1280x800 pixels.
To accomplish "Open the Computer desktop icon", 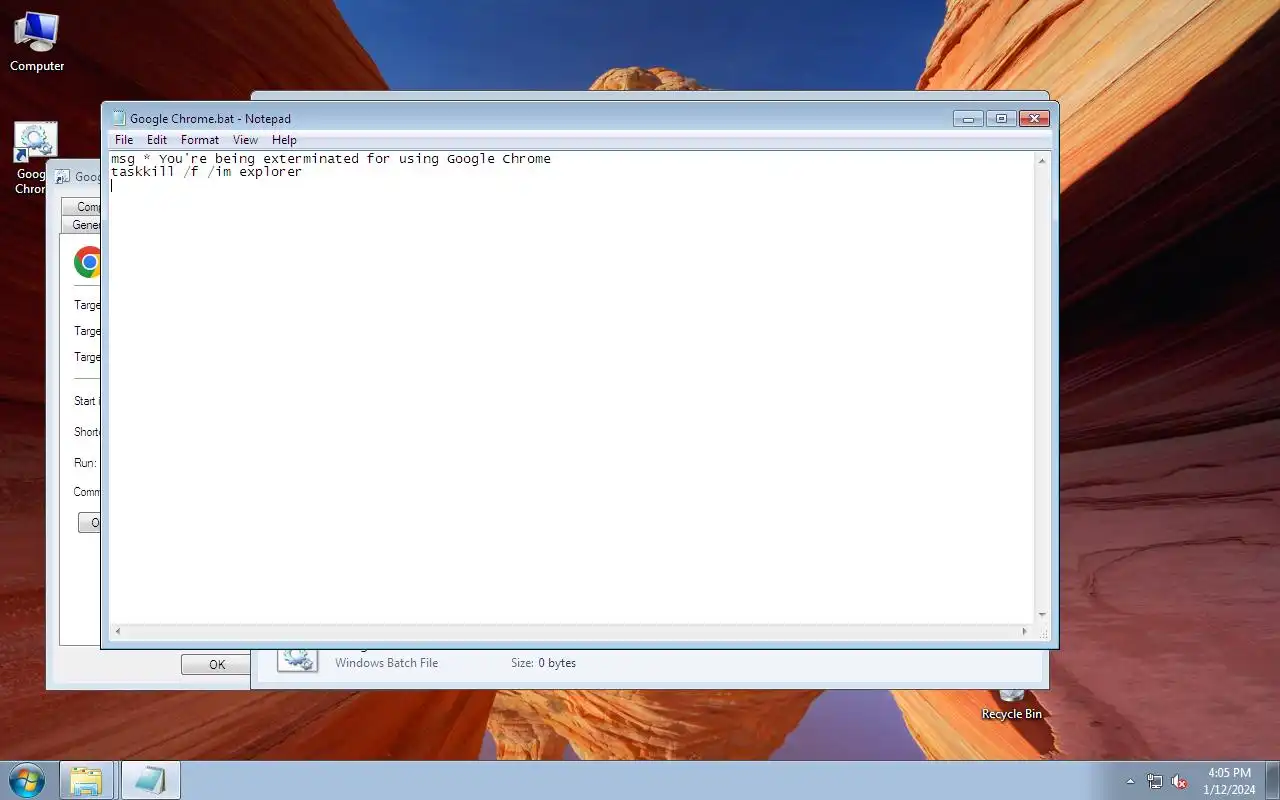I will pos(37,42).
